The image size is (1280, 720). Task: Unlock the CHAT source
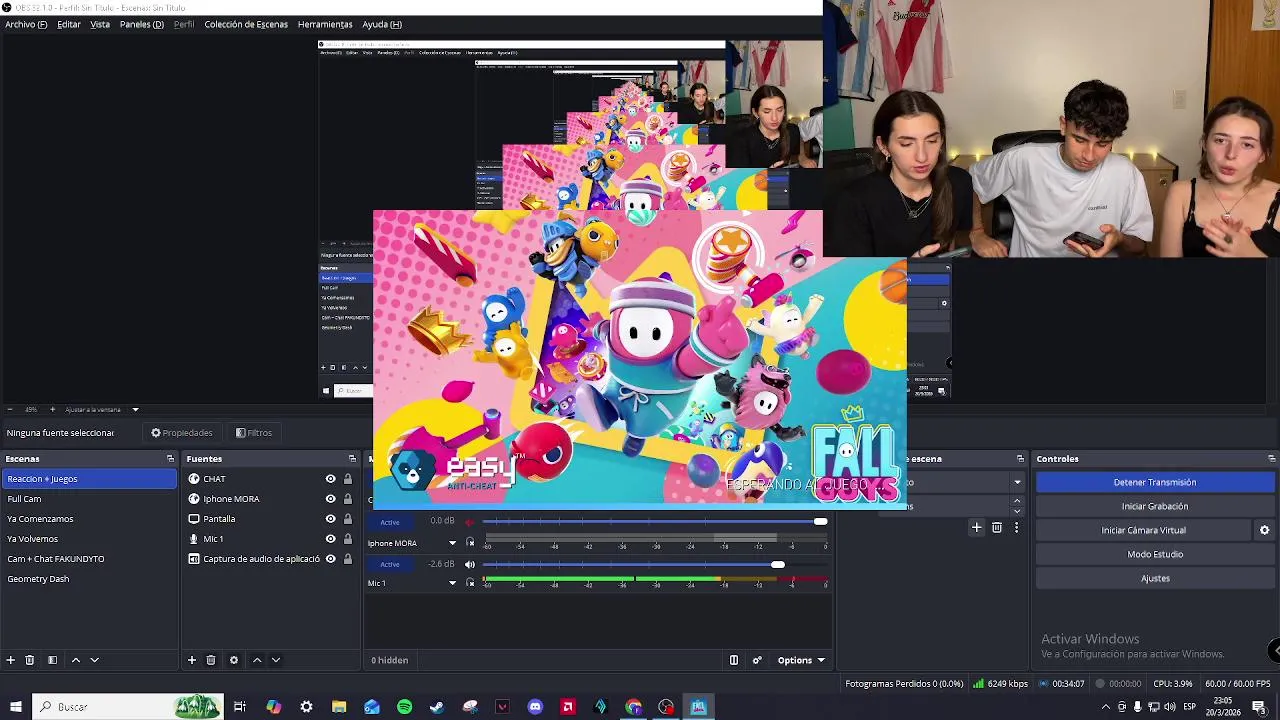point(348,479)
